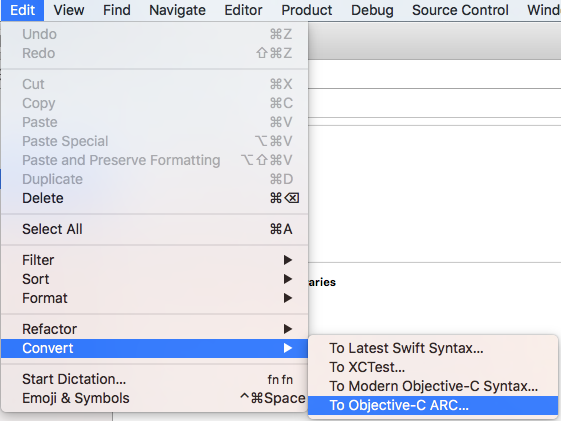Select To Objective-C ARC... option

tap(433, 405)
